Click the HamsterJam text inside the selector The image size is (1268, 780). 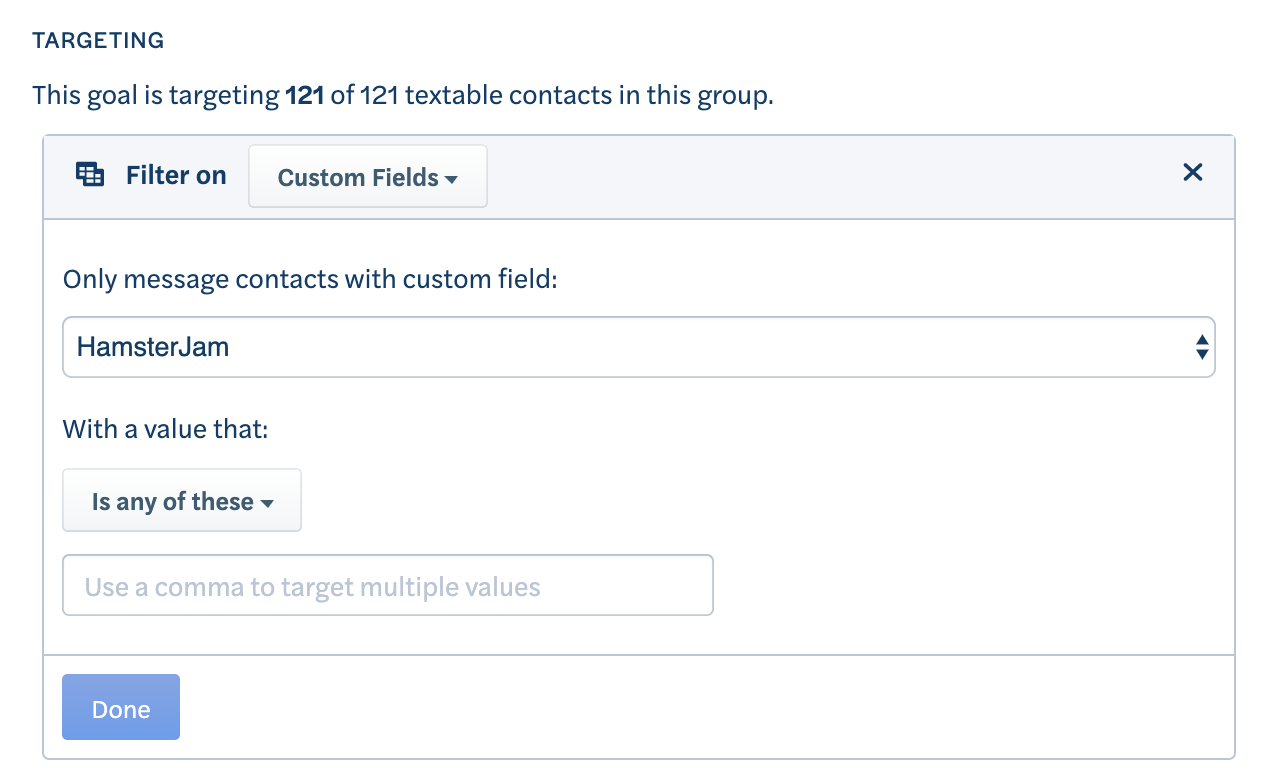153,347
